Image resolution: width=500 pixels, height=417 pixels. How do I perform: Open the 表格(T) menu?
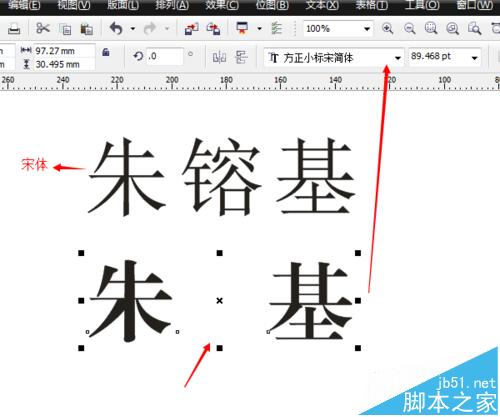pyautogui.click(x=372, y=5)
